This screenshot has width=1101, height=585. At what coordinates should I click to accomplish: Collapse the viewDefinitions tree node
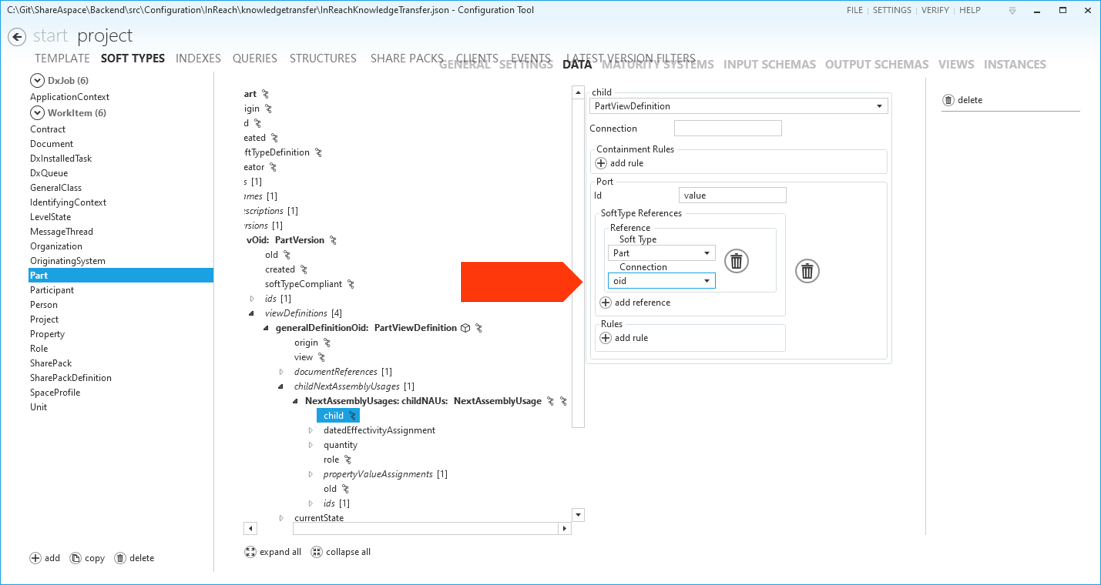(252, 314)
